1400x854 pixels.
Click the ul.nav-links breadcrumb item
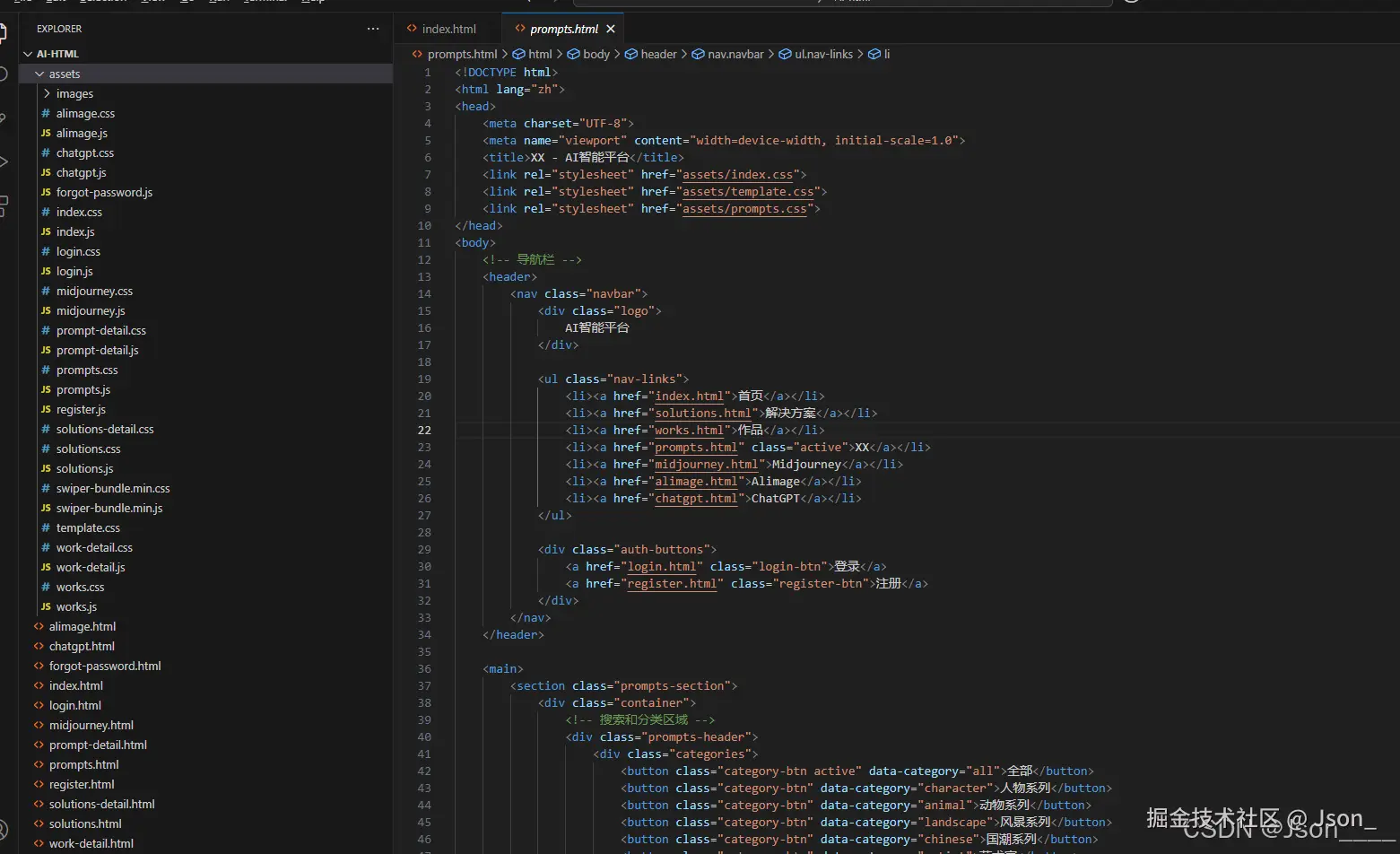tap(823, 54)
